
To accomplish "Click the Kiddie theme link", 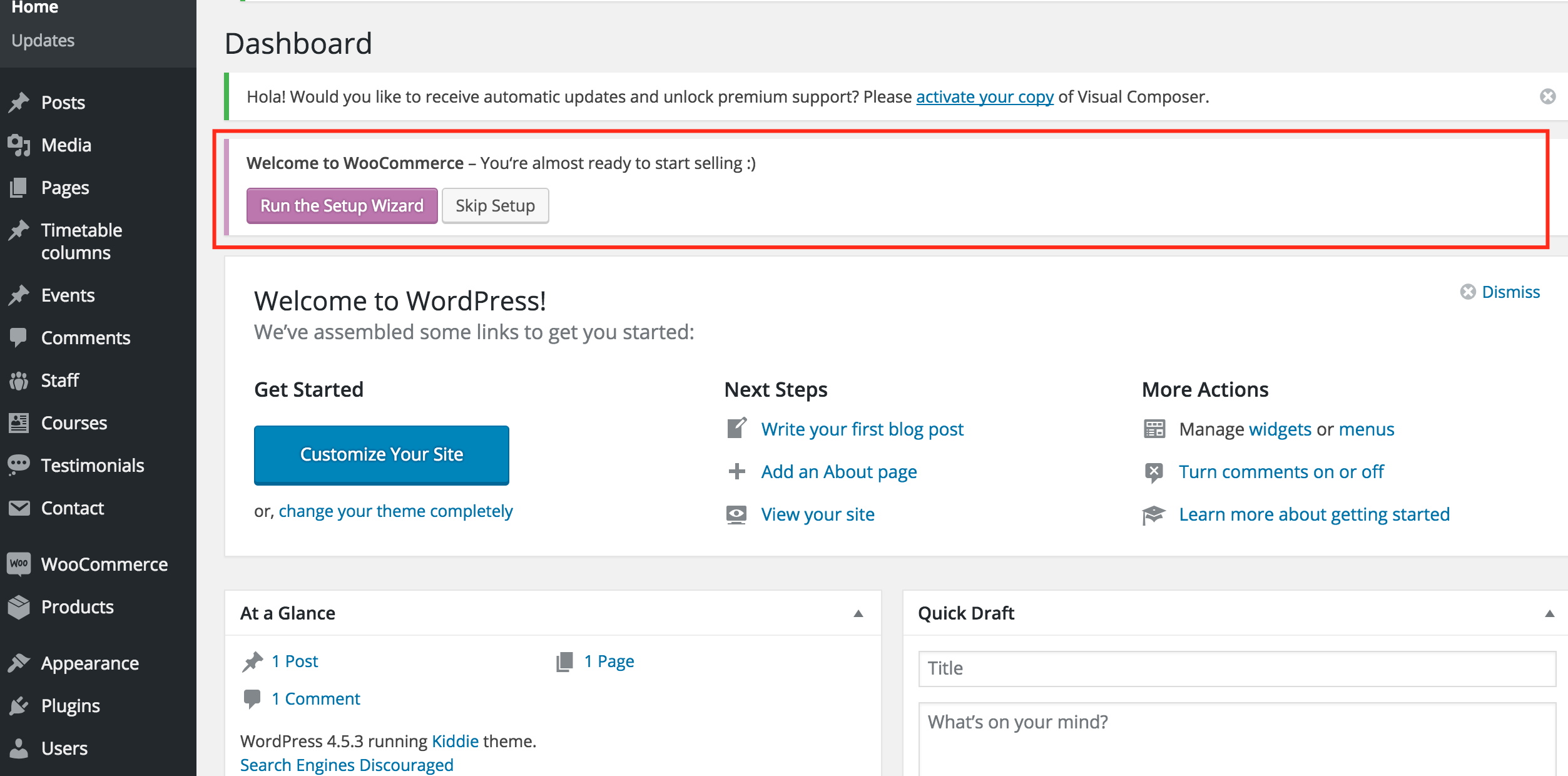I will (456, 742).
